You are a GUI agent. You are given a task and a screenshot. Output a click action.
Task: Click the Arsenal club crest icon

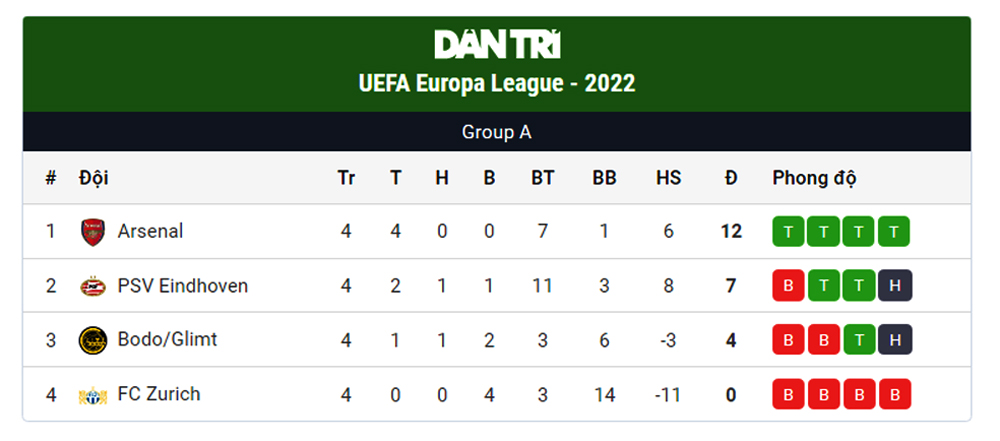93,232
